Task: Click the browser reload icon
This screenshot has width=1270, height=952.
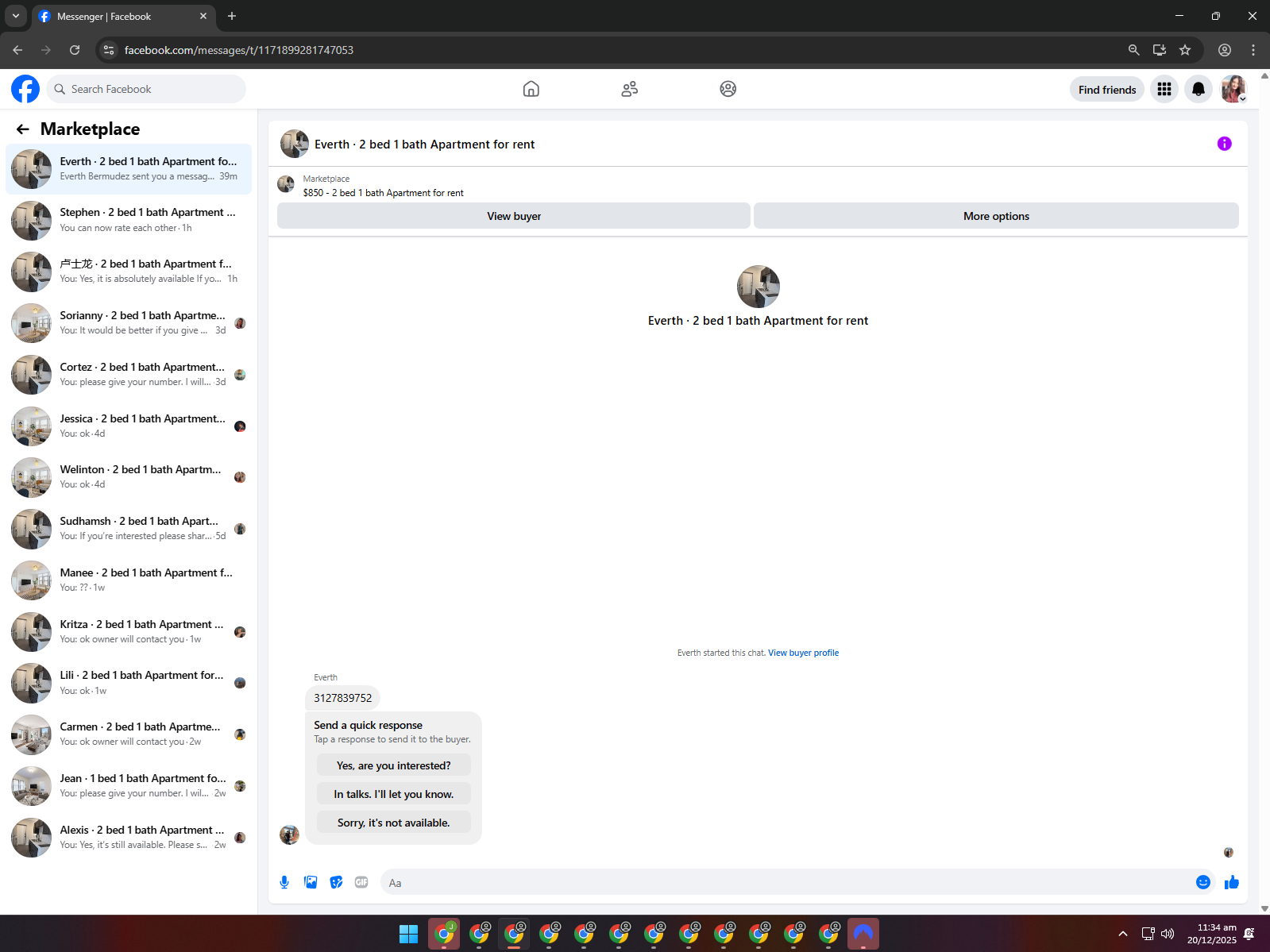Action: [x=75, y=50]
